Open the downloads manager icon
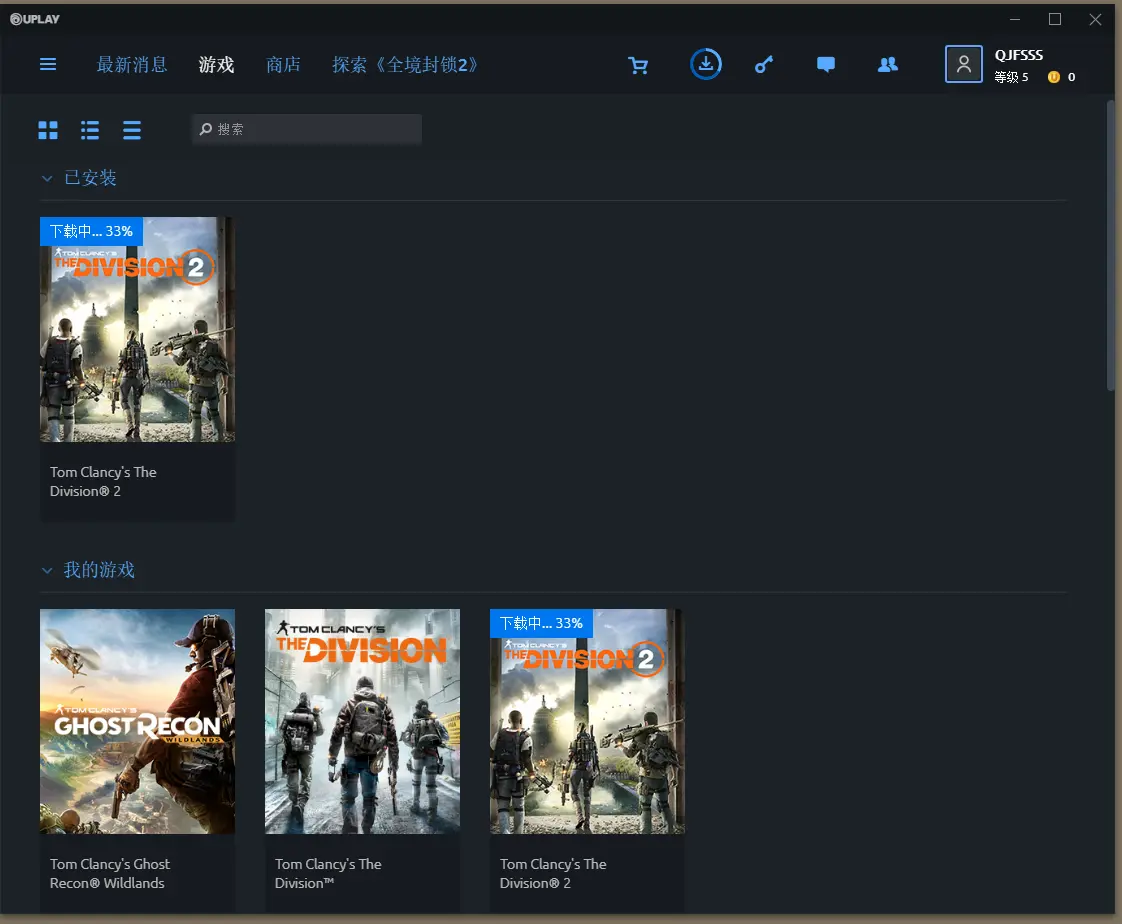1122x924 pixels. (x=706, y=64)
